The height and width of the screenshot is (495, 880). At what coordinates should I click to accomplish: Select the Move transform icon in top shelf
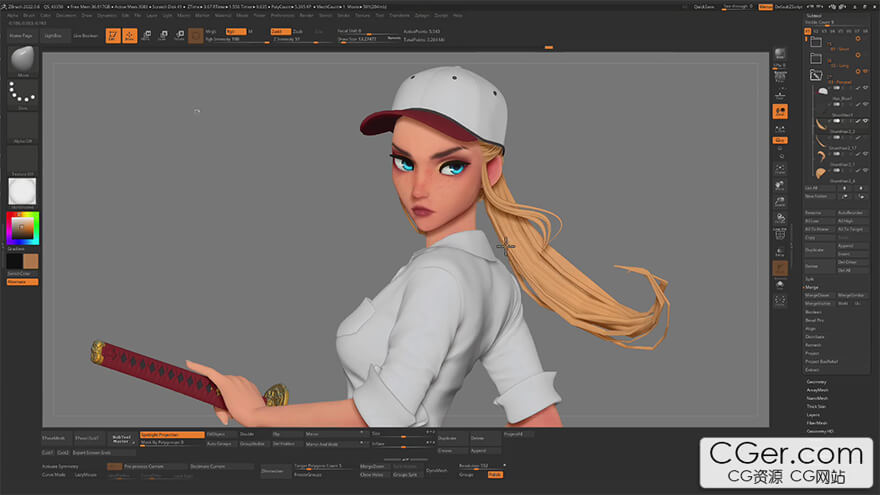146,35
